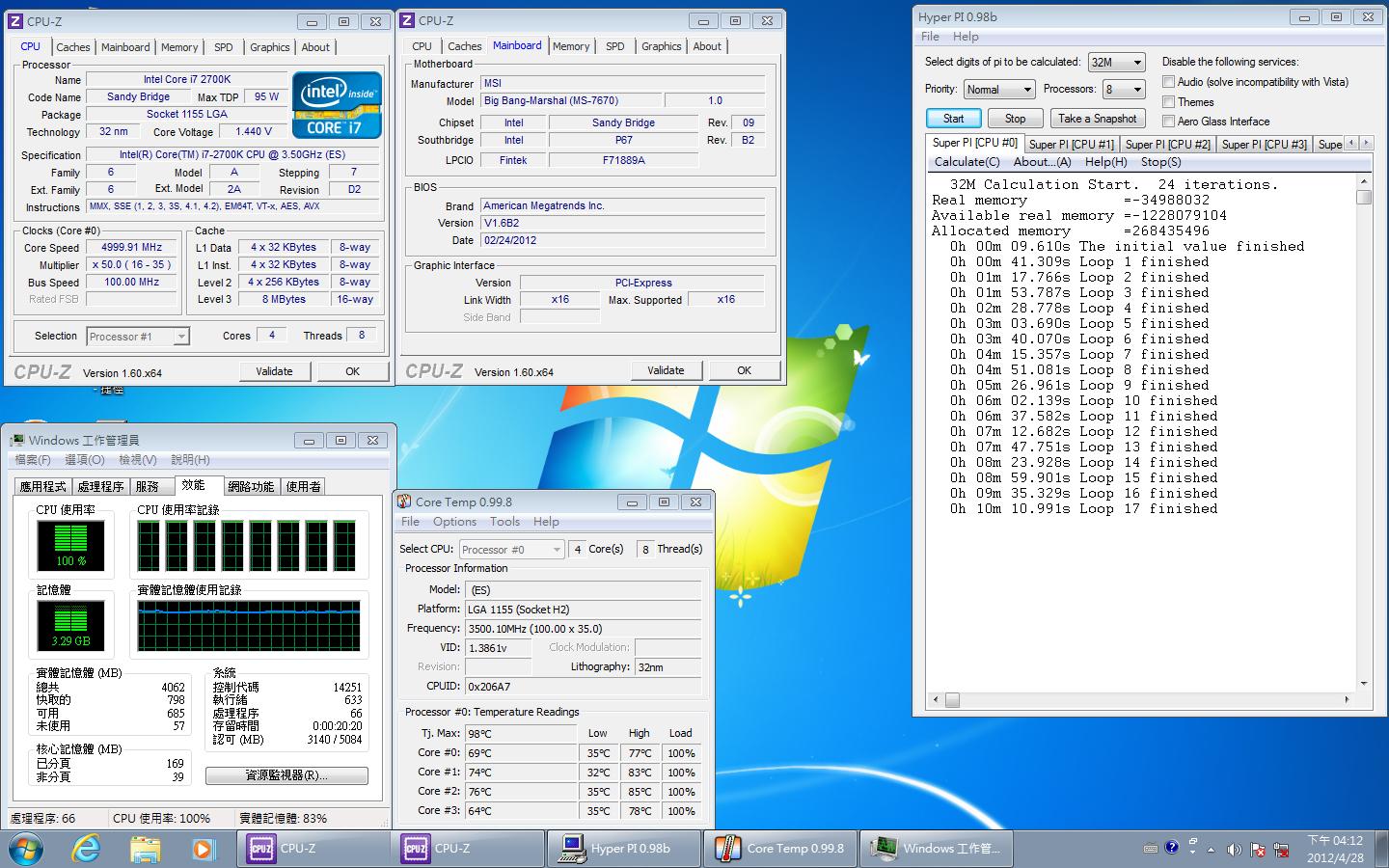This screenshot has width=1389, height=868.
Task: Open the Priority Normal dropdown in Hyper PI
Action: (999, 90)
